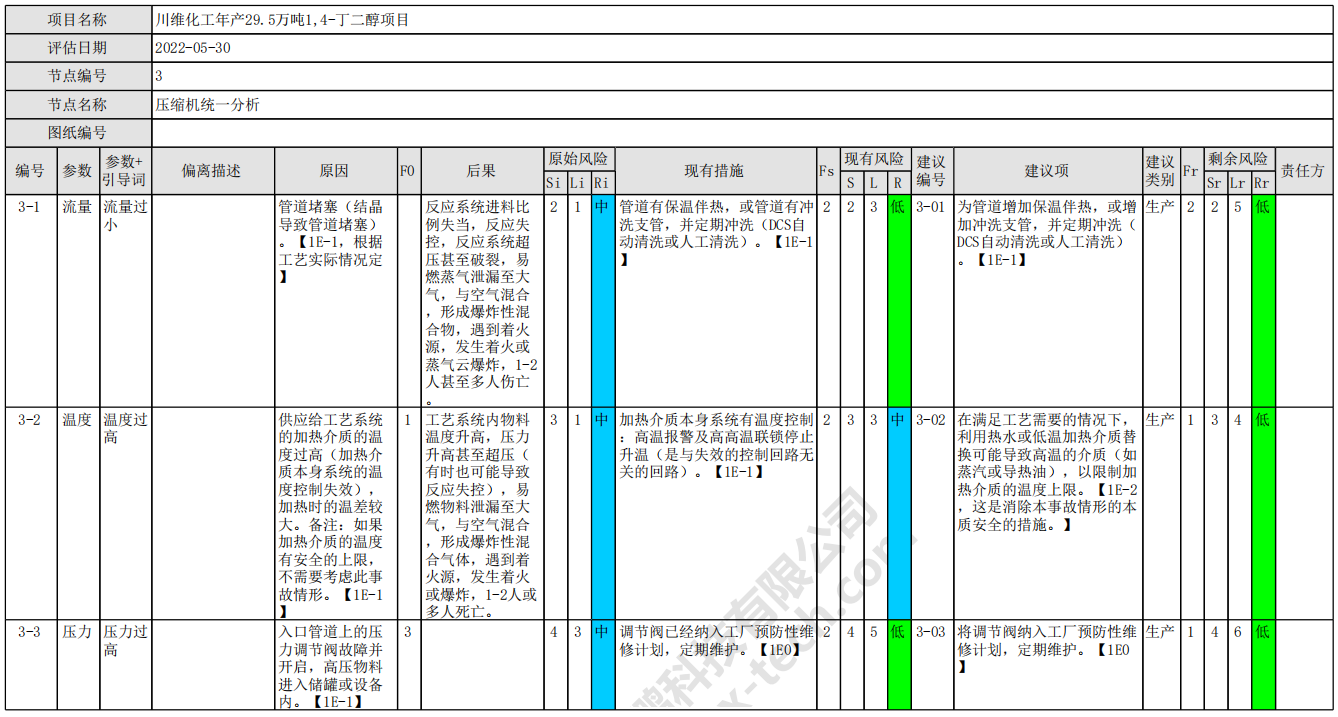1338x717 pixels.
Task: Click the measure cell starting 管道有保温伴热
Action: [x=715, y=301]
